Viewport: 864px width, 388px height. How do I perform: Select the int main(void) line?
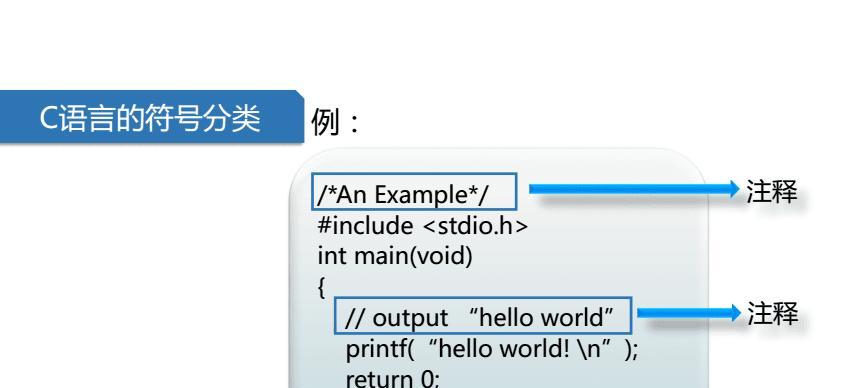(395, 256)
